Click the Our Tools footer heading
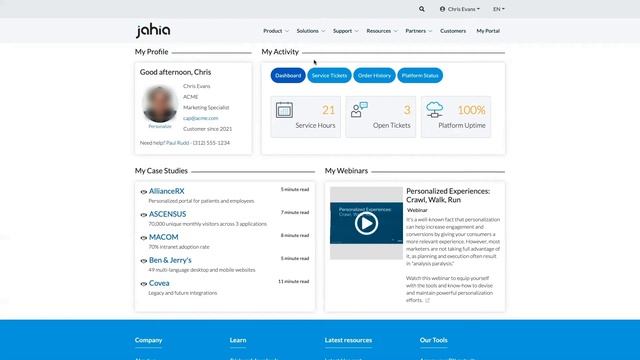This screenshot has width=640, height=360. coord(433,340)
